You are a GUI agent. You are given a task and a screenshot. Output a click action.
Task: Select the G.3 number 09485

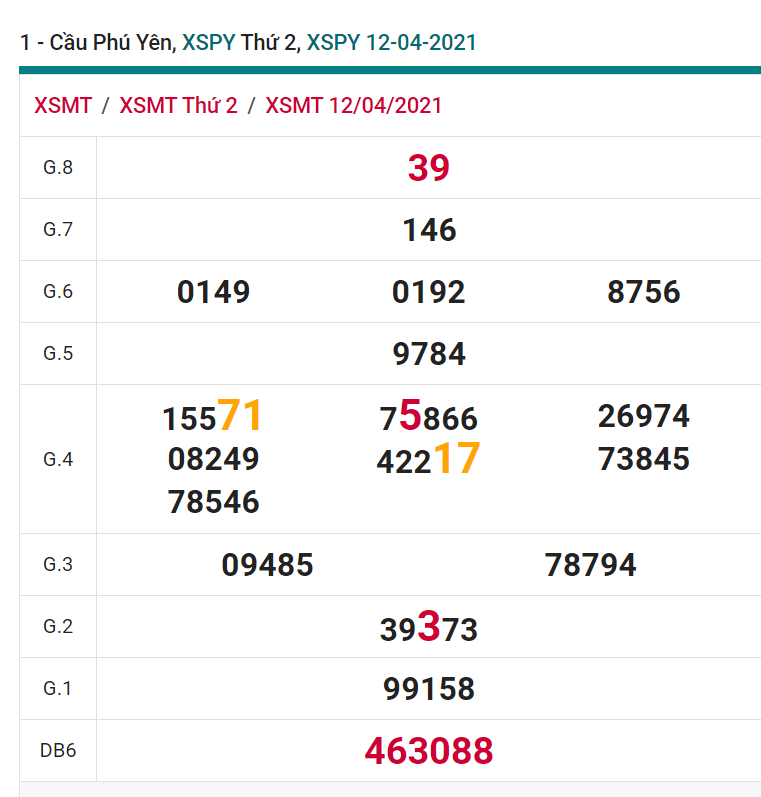point(267,565)
